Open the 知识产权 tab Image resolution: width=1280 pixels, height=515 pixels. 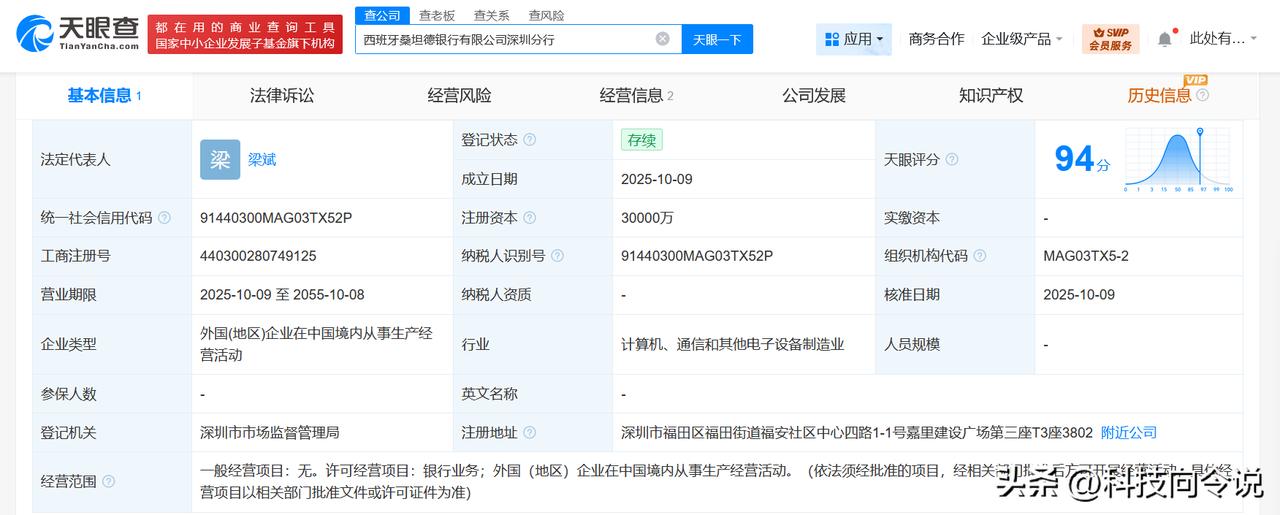pos(991,95)
